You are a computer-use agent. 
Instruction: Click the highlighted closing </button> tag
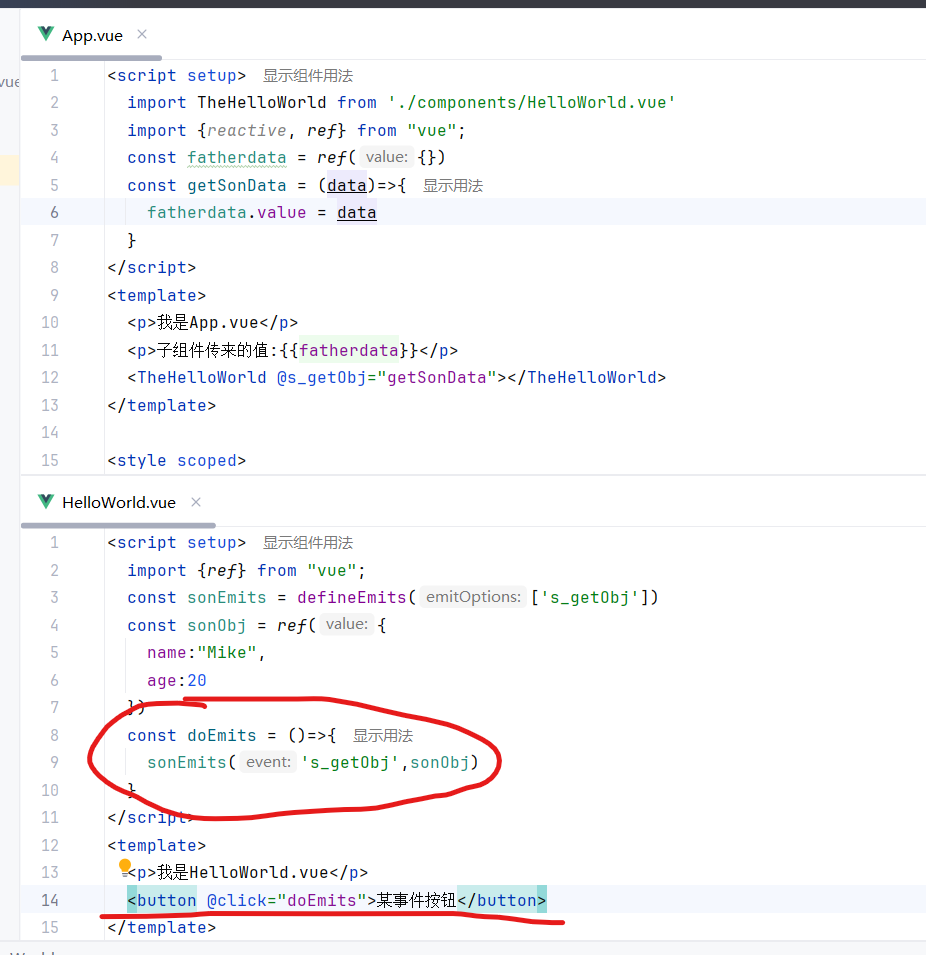click(501, 900)
